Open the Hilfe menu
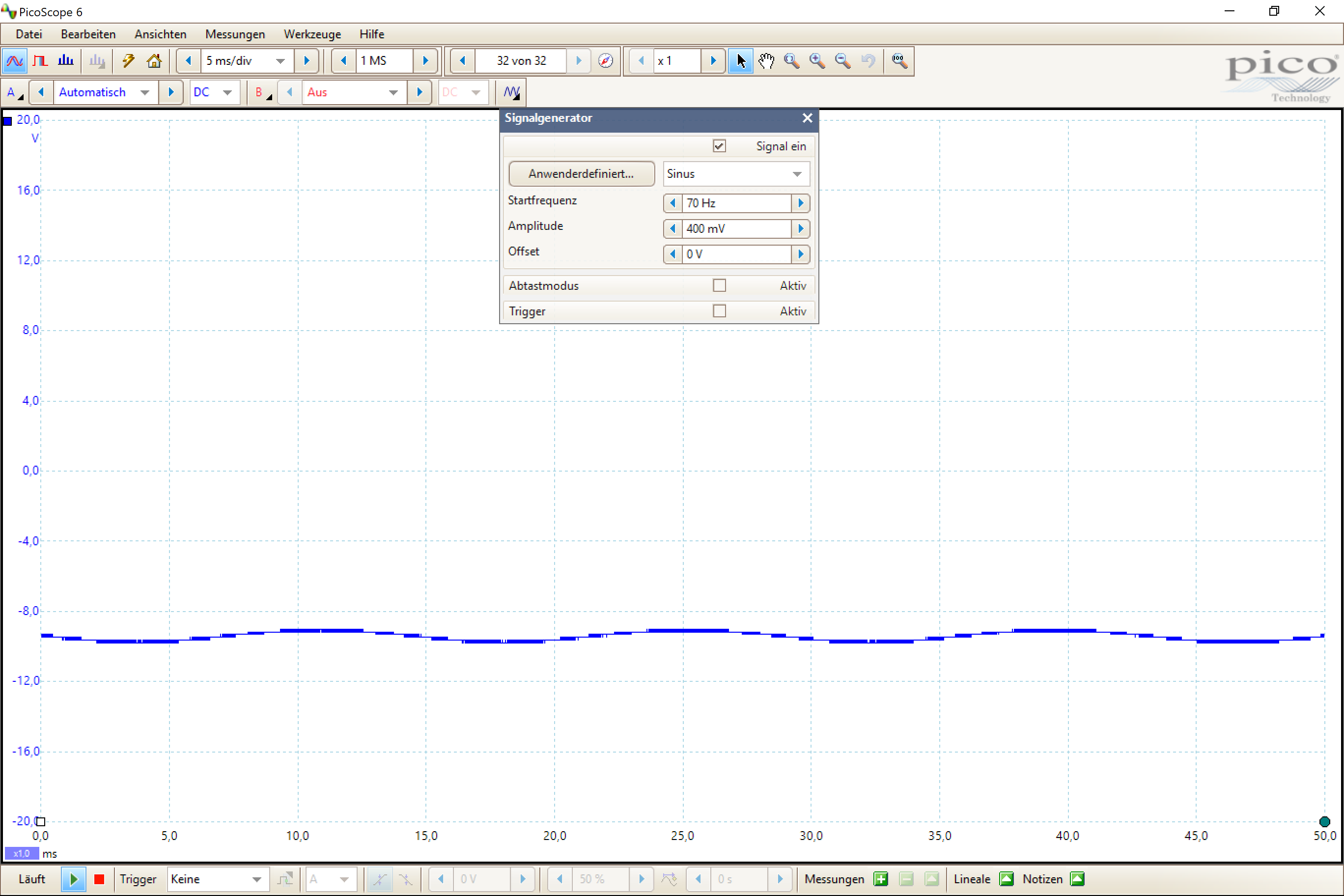Viewport: 1344px width, 896px height. tap(371, 34)
